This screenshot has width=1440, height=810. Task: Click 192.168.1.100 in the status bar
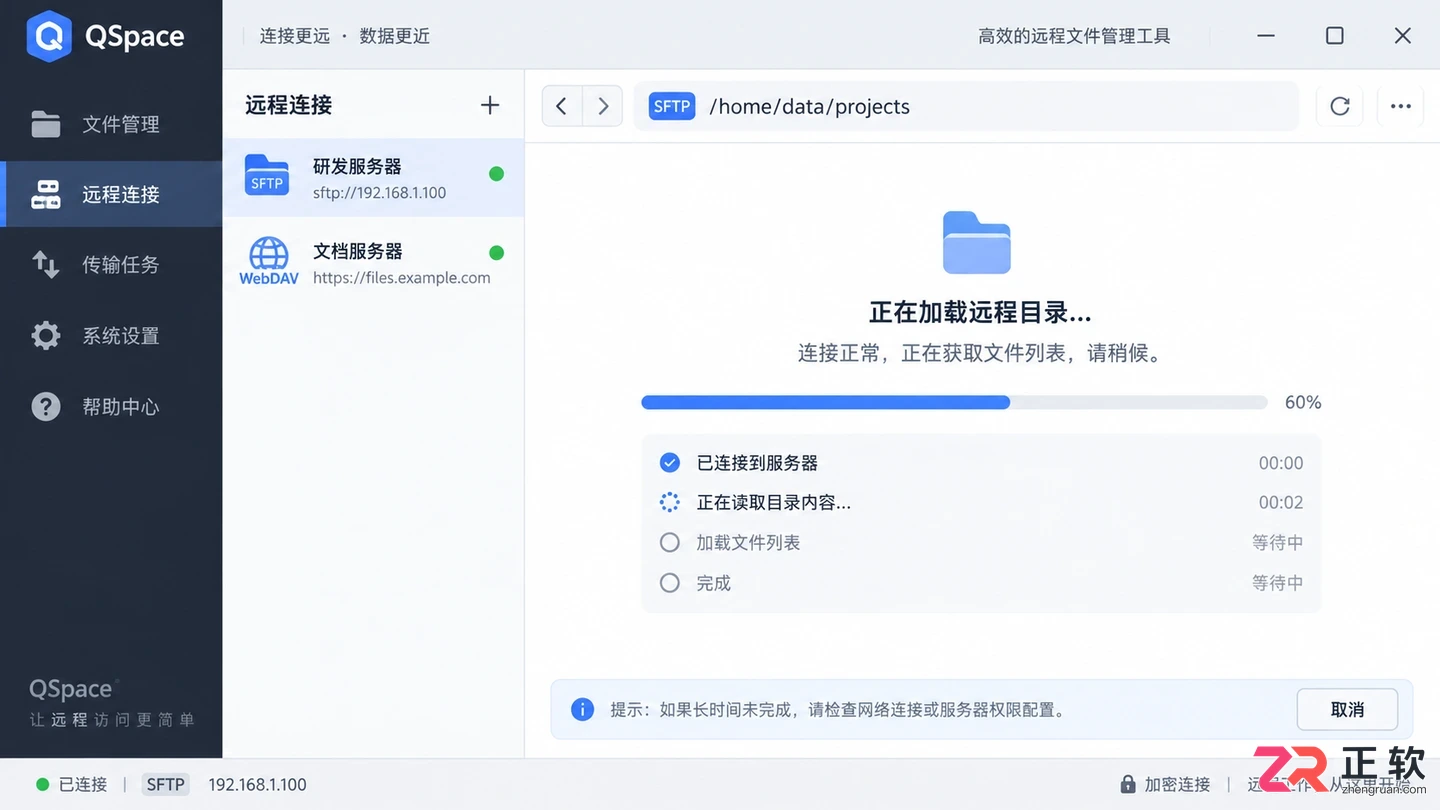tap(257, 785)
